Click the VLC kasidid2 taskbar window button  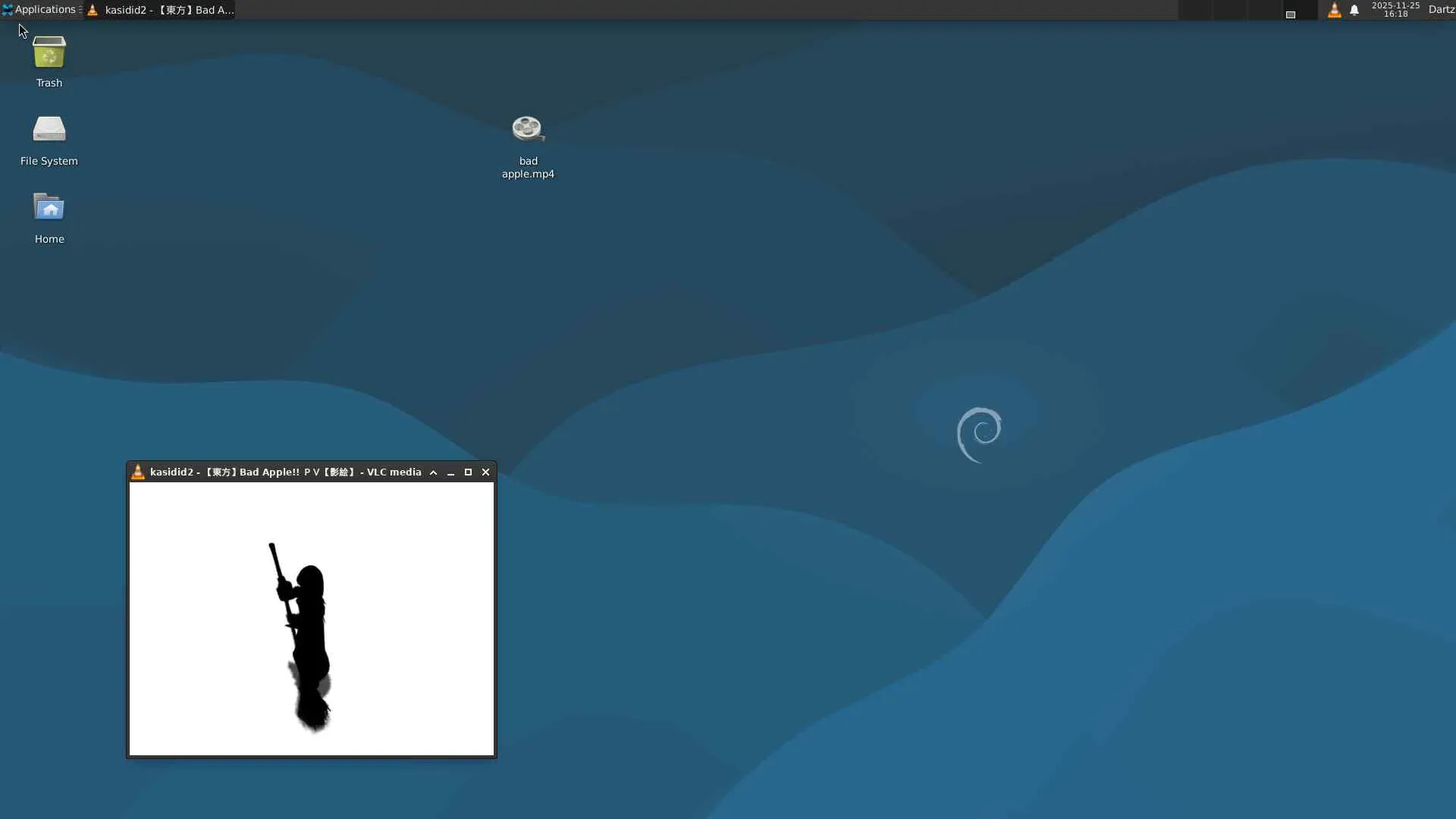[x=160, y=10]
